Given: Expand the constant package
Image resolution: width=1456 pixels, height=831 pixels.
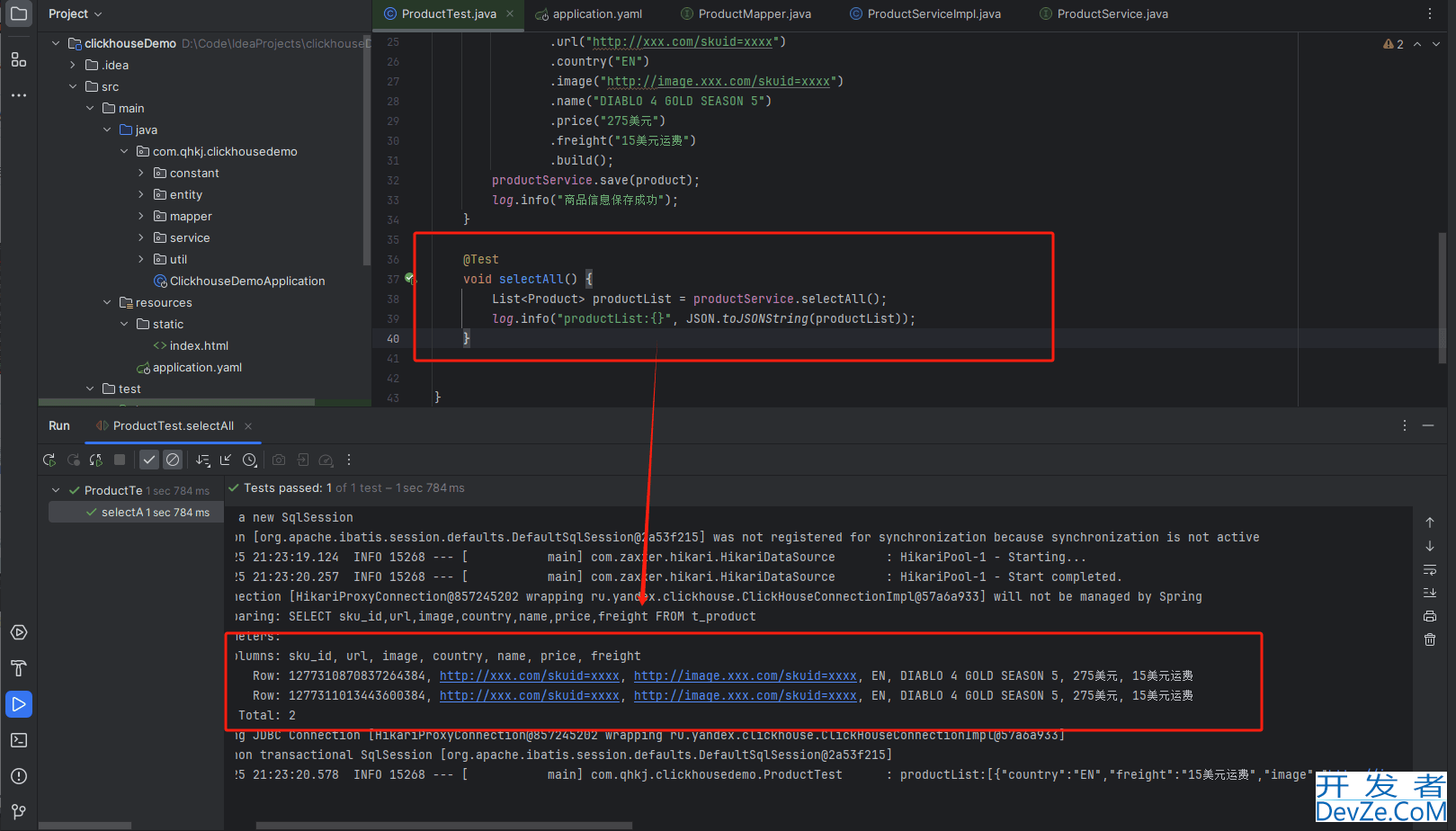Looking at the screenshot, I should [141, 173].
